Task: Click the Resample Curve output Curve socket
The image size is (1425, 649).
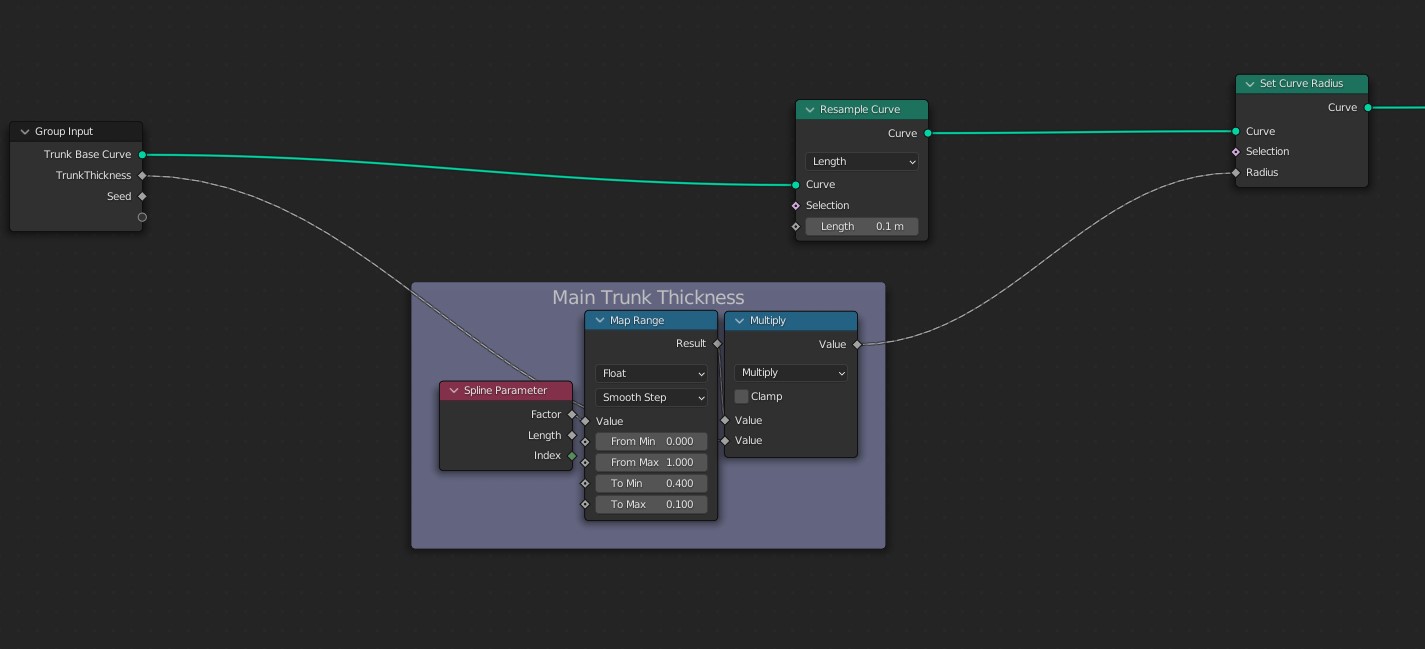Action: tap(928, 133)
